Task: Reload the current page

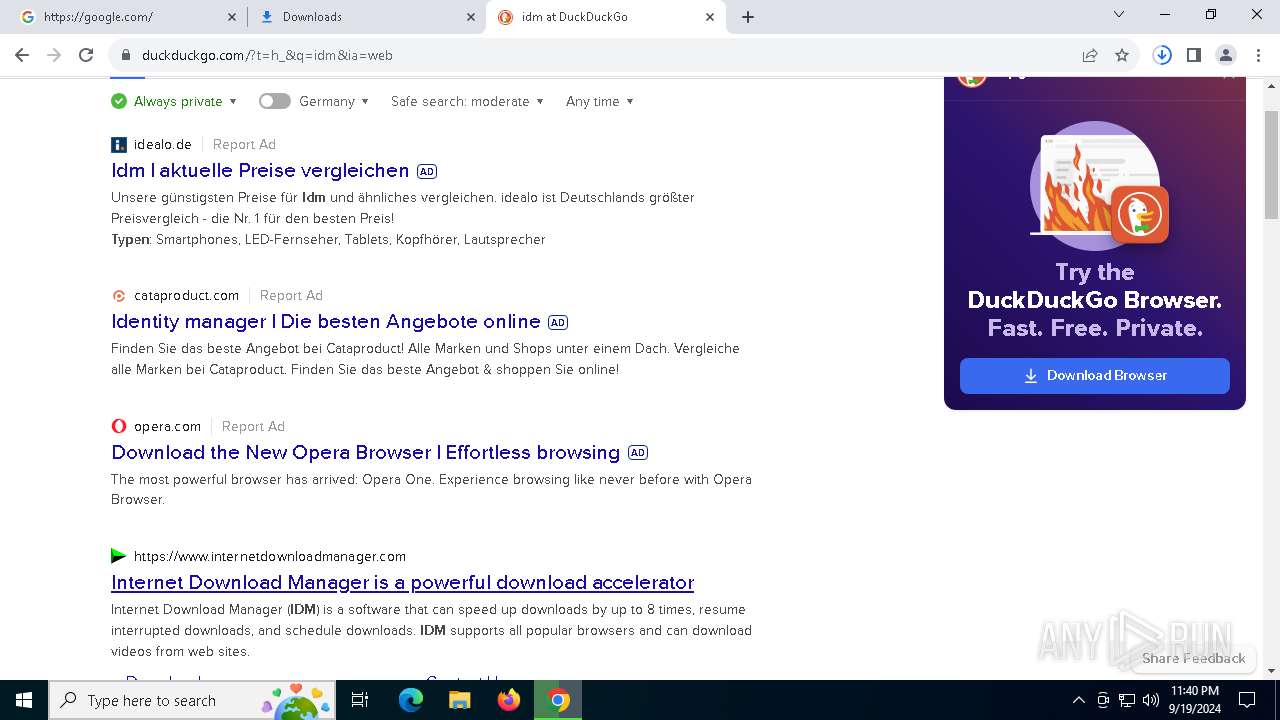Action: pos(86,55)
